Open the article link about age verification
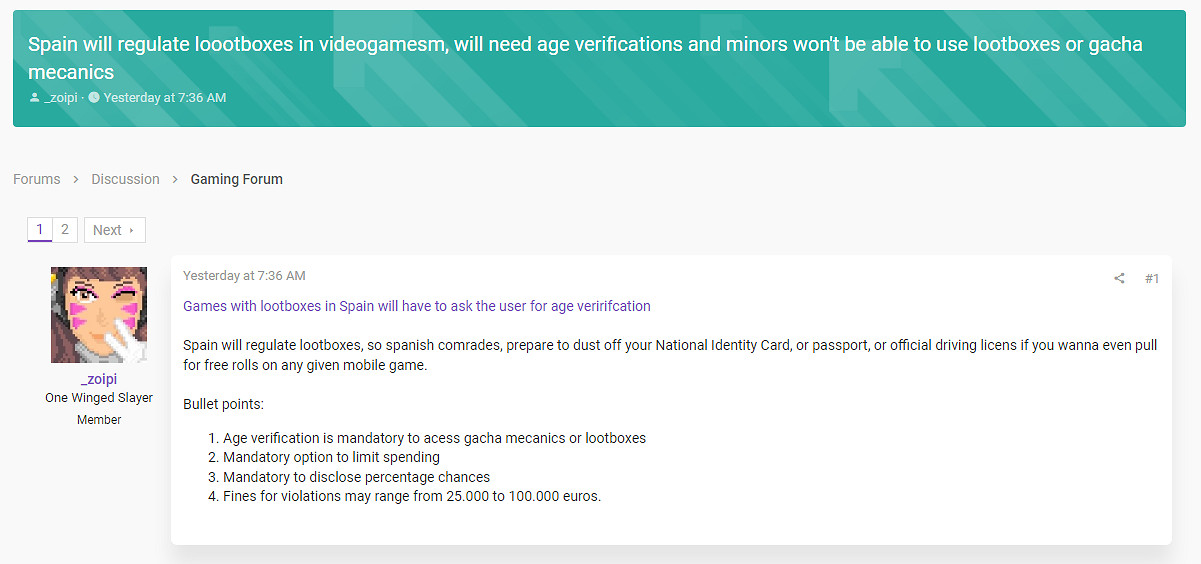 (416, 306)
